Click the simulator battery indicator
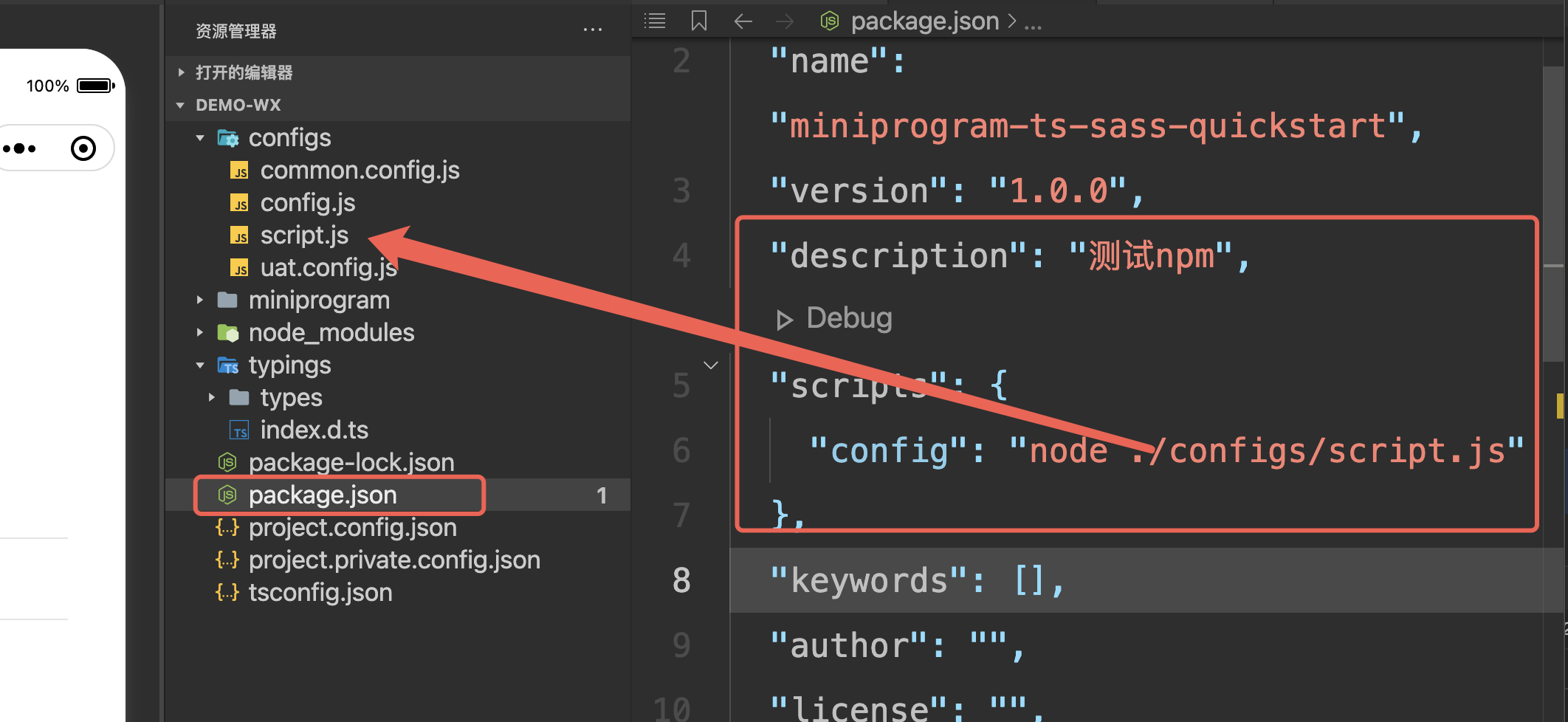This screenshot has width=1568, height=722. 96,86
